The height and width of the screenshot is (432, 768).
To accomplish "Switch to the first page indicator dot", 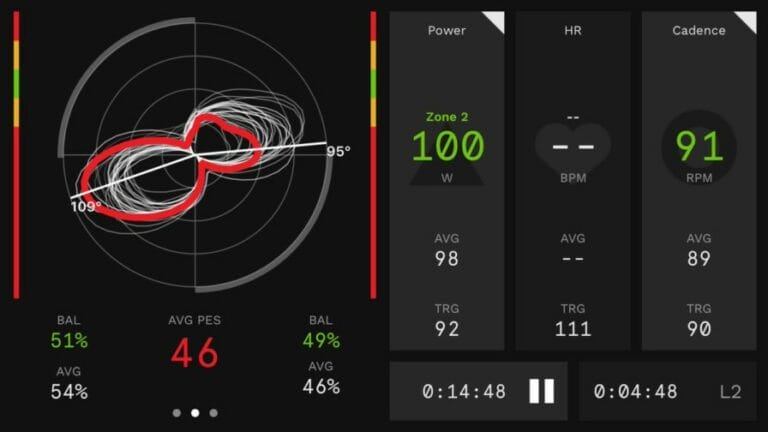I will tap(177, 412).
